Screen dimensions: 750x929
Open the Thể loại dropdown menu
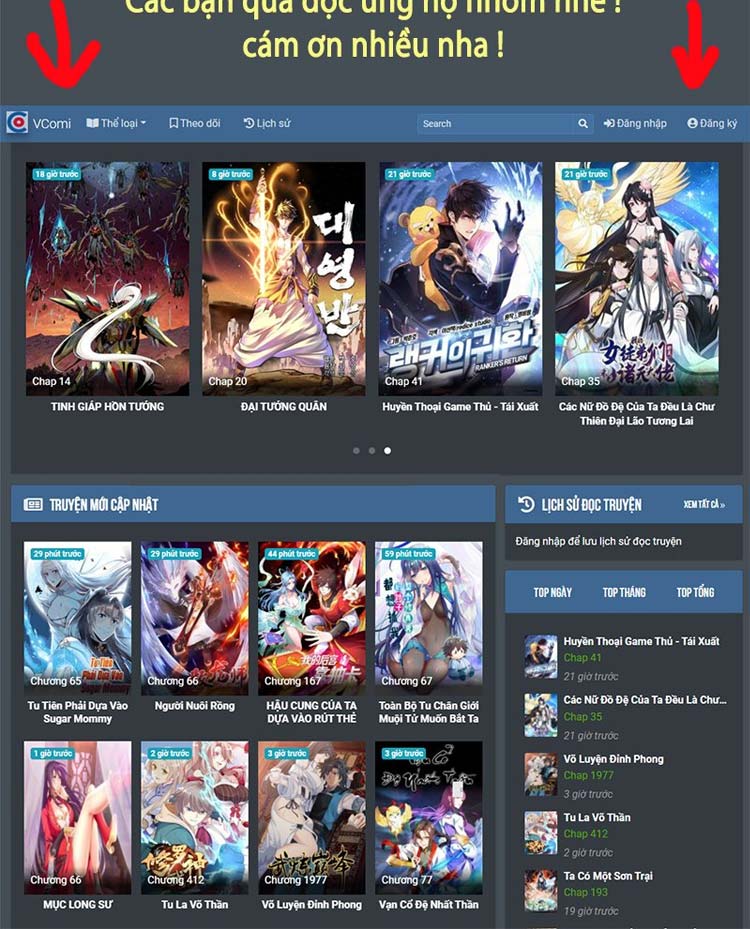point(117,124)
